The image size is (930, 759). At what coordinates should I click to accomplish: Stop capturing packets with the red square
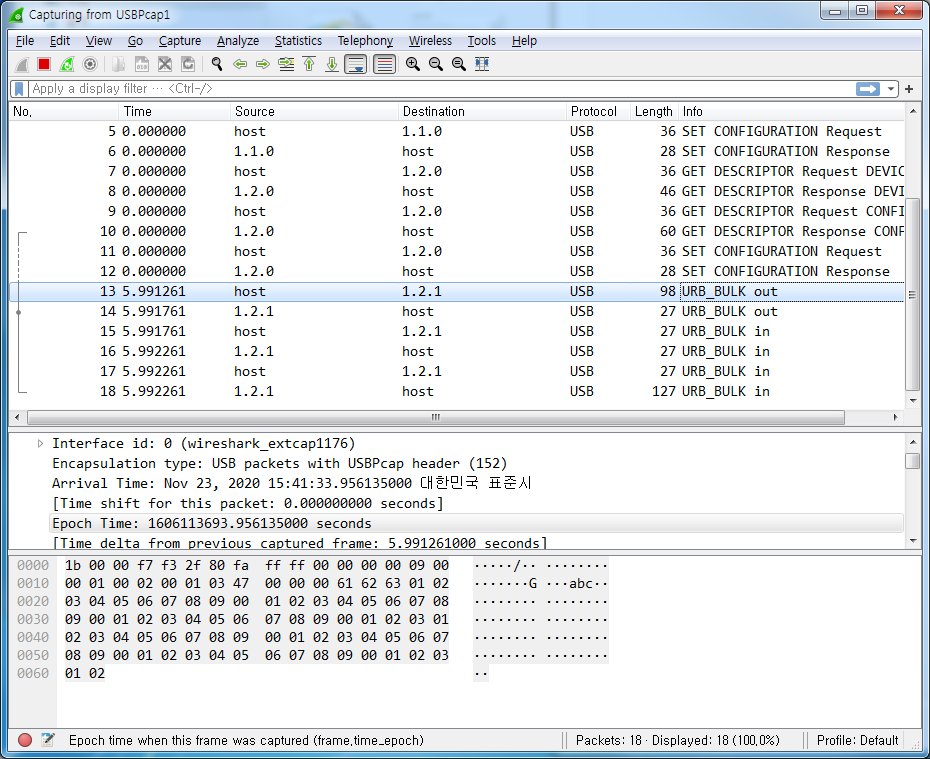tap(44, 64)
